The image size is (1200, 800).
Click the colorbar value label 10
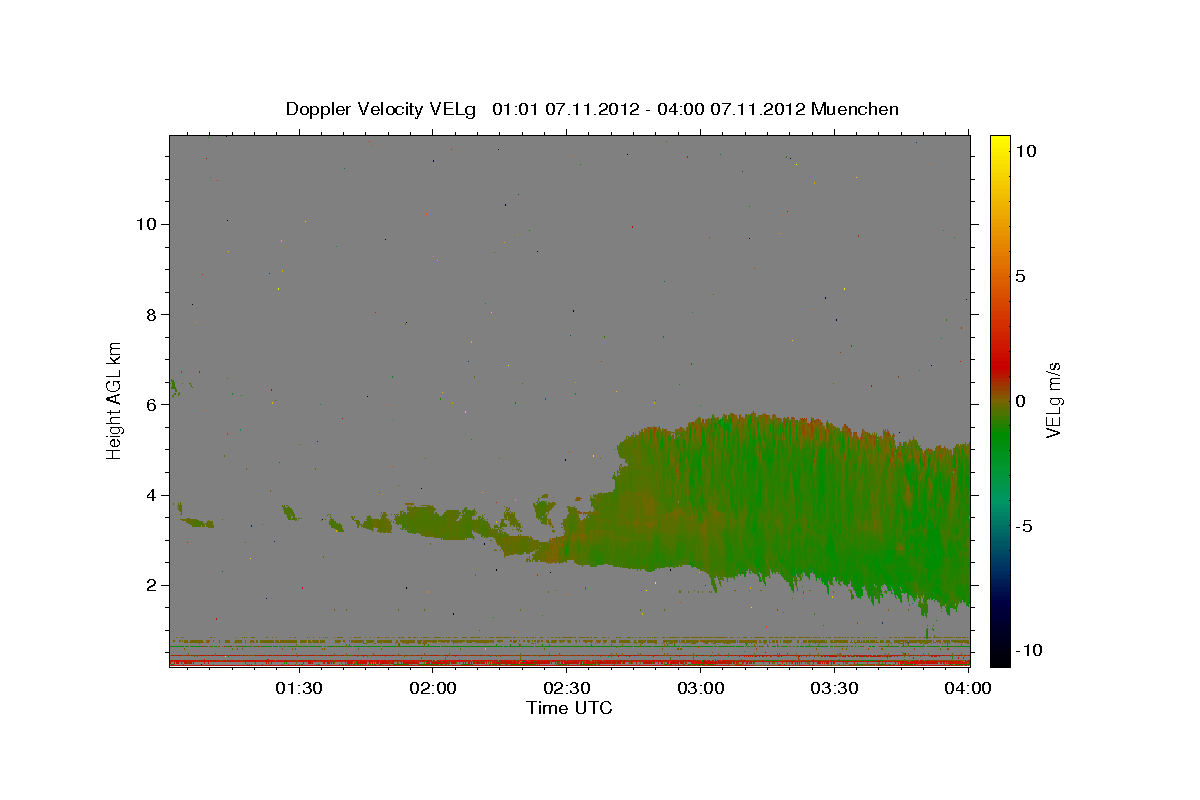[x=1025, y=150]
